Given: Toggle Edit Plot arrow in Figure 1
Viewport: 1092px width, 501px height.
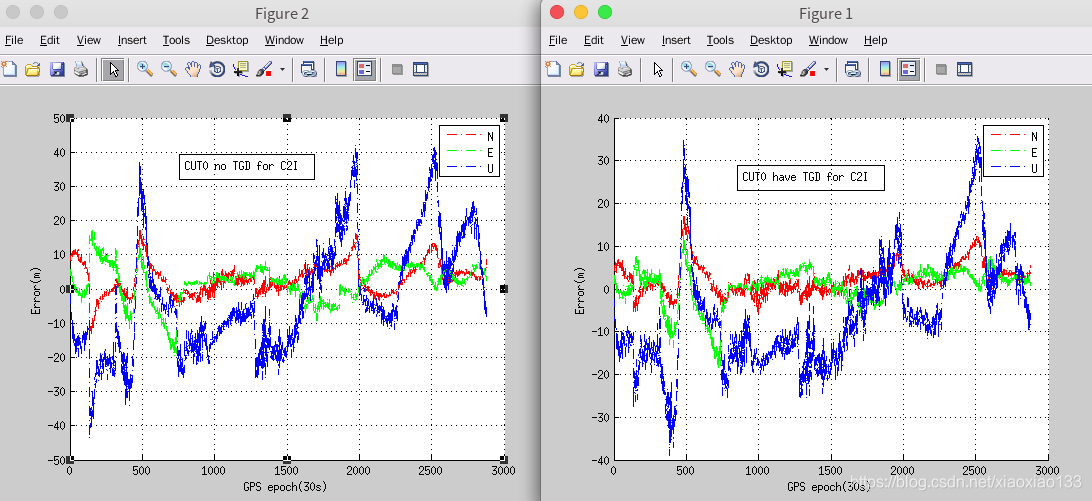Looking at the screenshot, I should coord(658,69).
